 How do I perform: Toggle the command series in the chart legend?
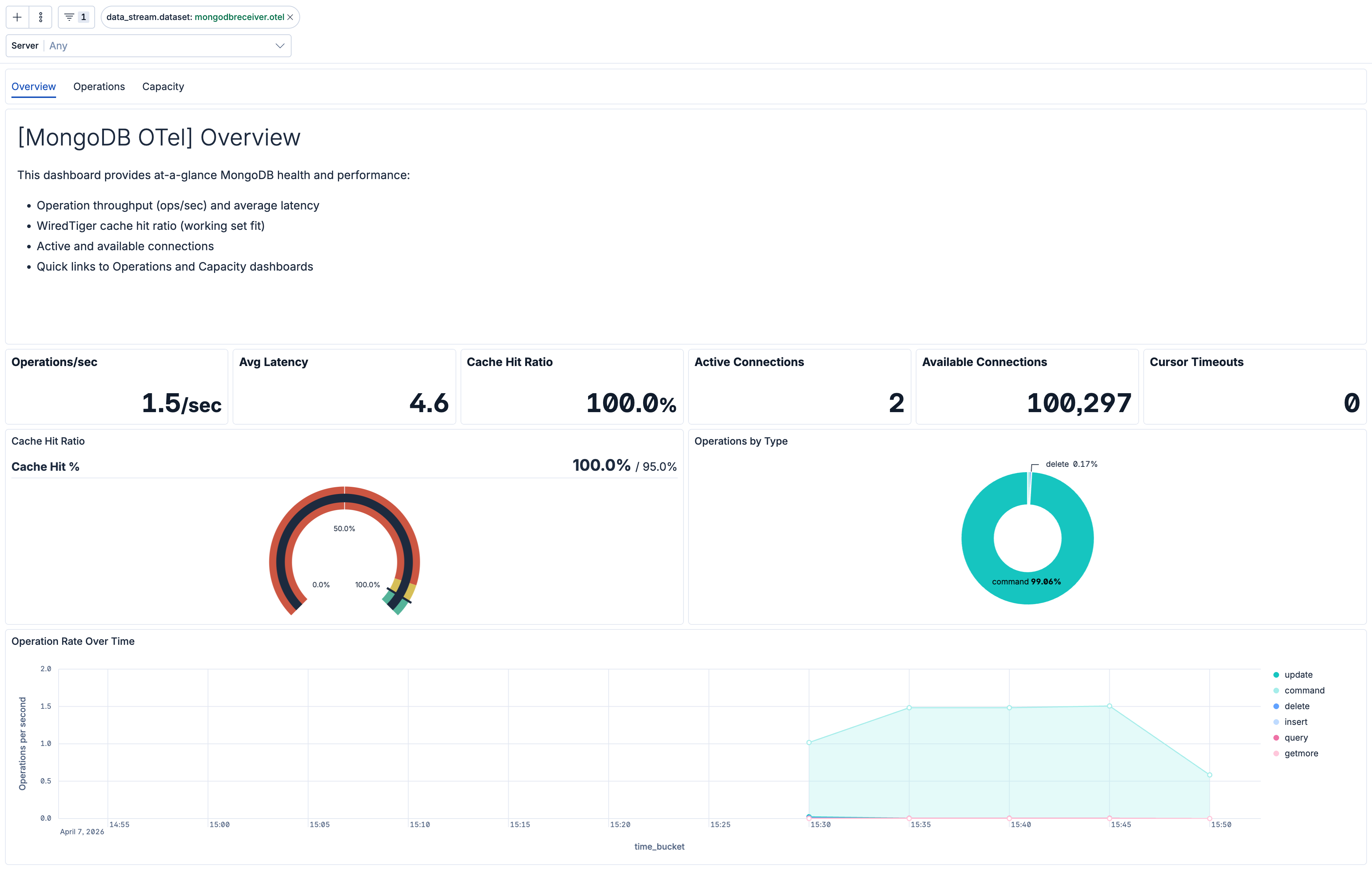(1304, 690)
